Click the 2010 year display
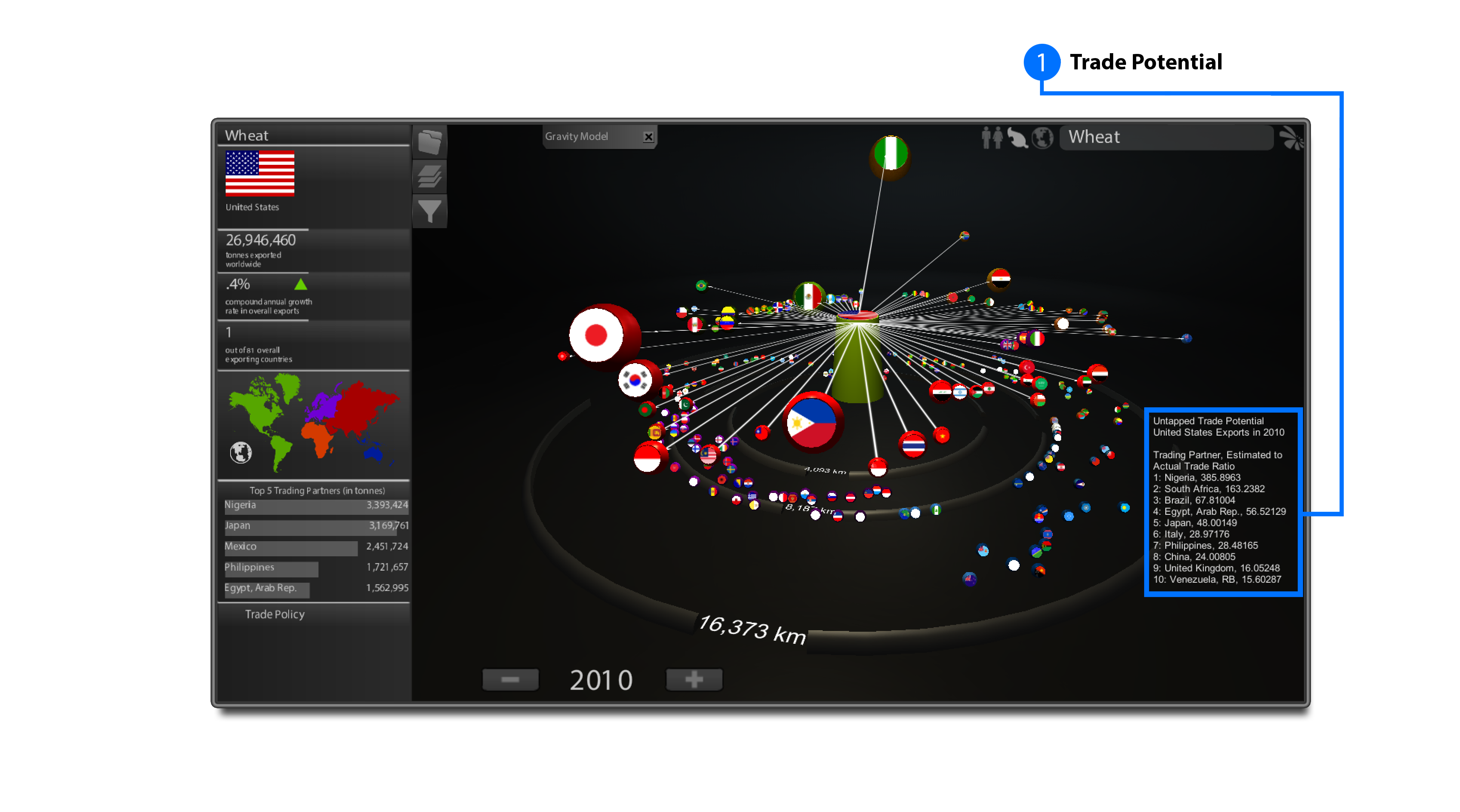 click(x=602, y=680)
